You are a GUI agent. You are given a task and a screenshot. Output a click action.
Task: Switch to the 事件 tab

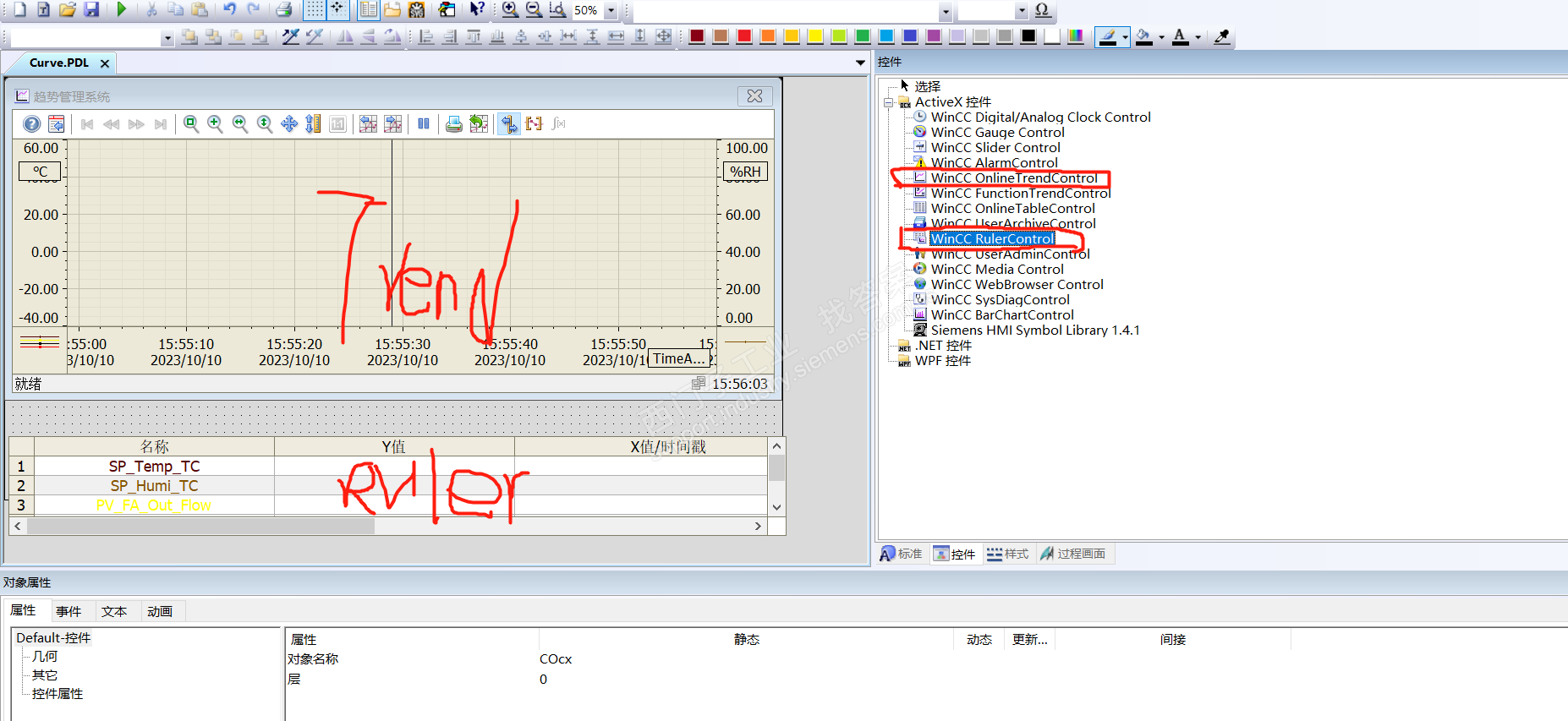point(69,611)
